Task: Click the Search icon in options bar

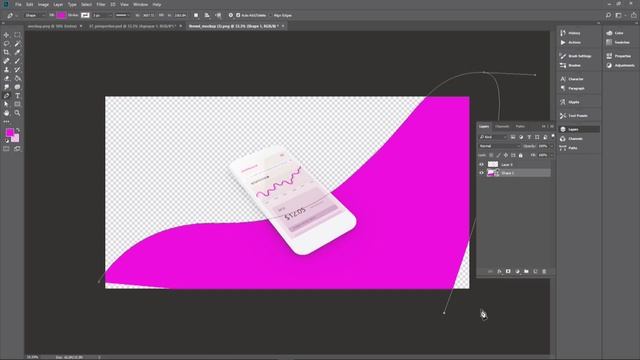Action: pos(608,15)
